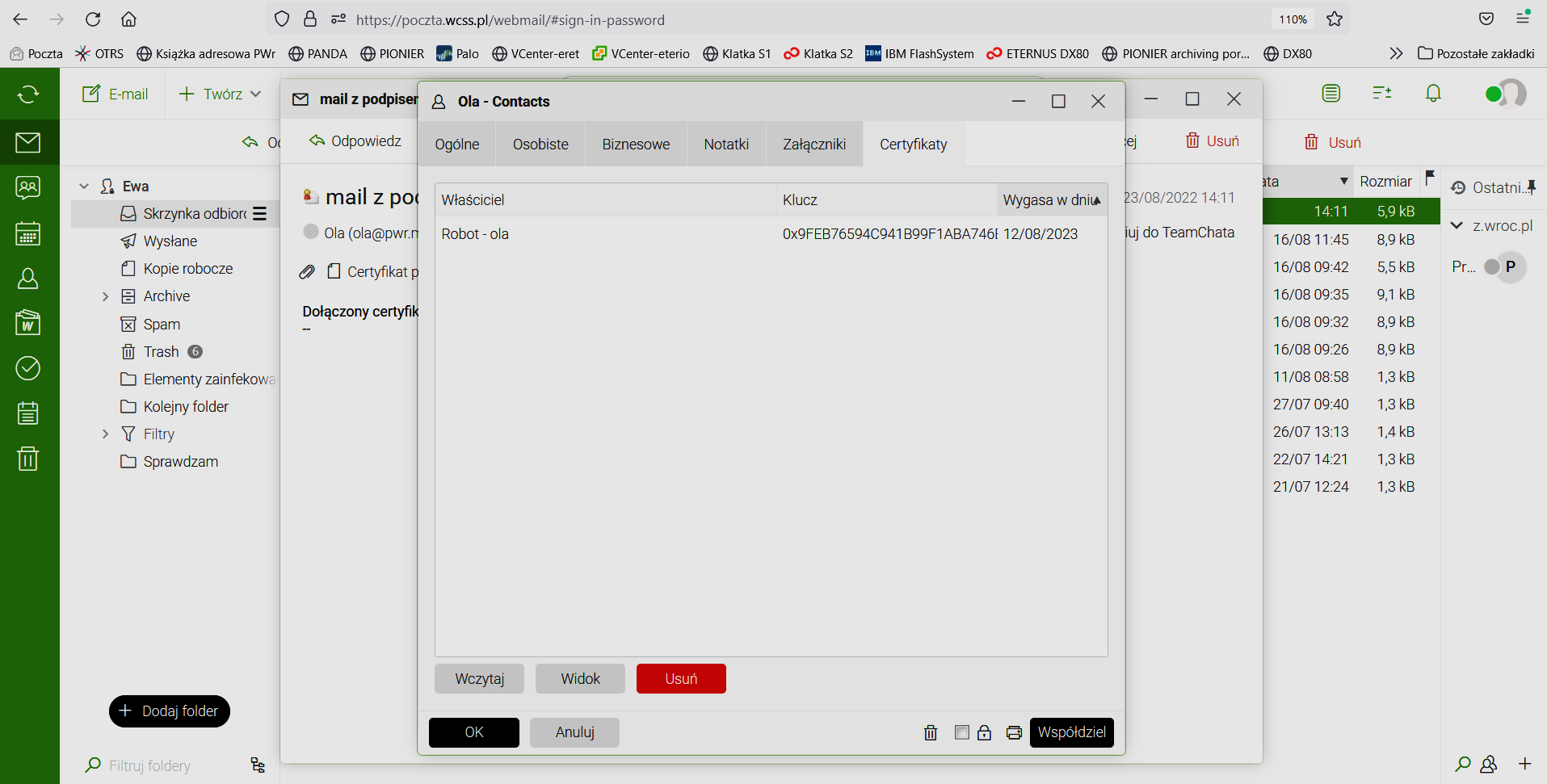Toggle the flag column header in mail list
Viewport: 1547px width, 784px height.
pos(1430,178)
